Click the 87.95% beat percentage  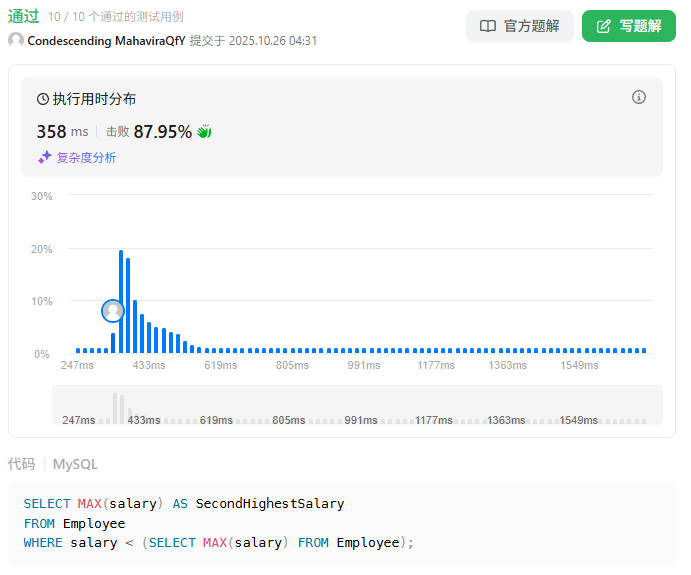[162, 132]
